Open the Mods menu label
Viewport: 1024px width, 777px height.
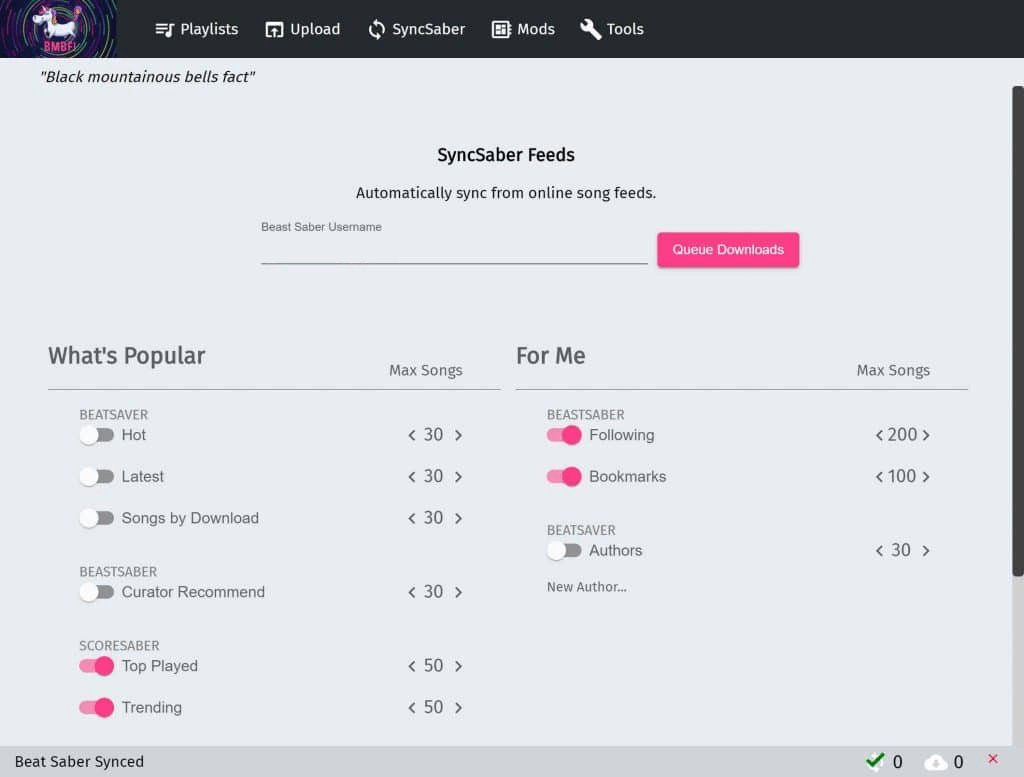coord(536,29)
